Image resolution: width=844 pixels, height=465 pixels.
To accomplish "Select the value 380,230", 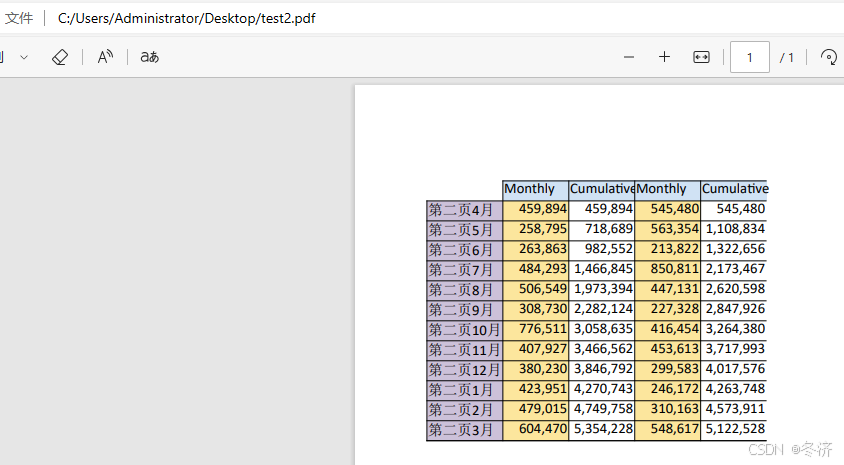I will [x=543, y=368].
